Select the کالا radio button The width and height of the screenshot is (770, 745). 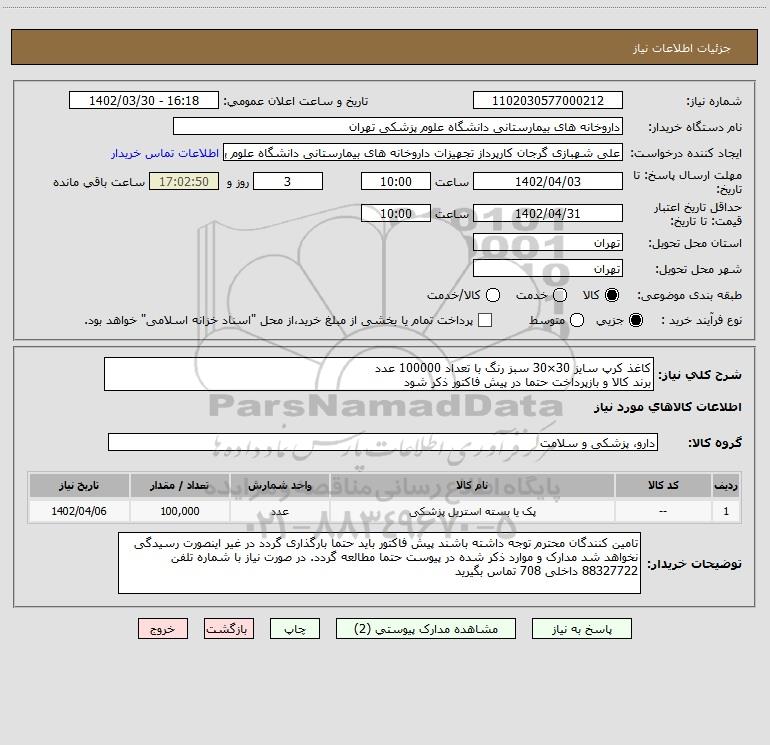[612, 295]
